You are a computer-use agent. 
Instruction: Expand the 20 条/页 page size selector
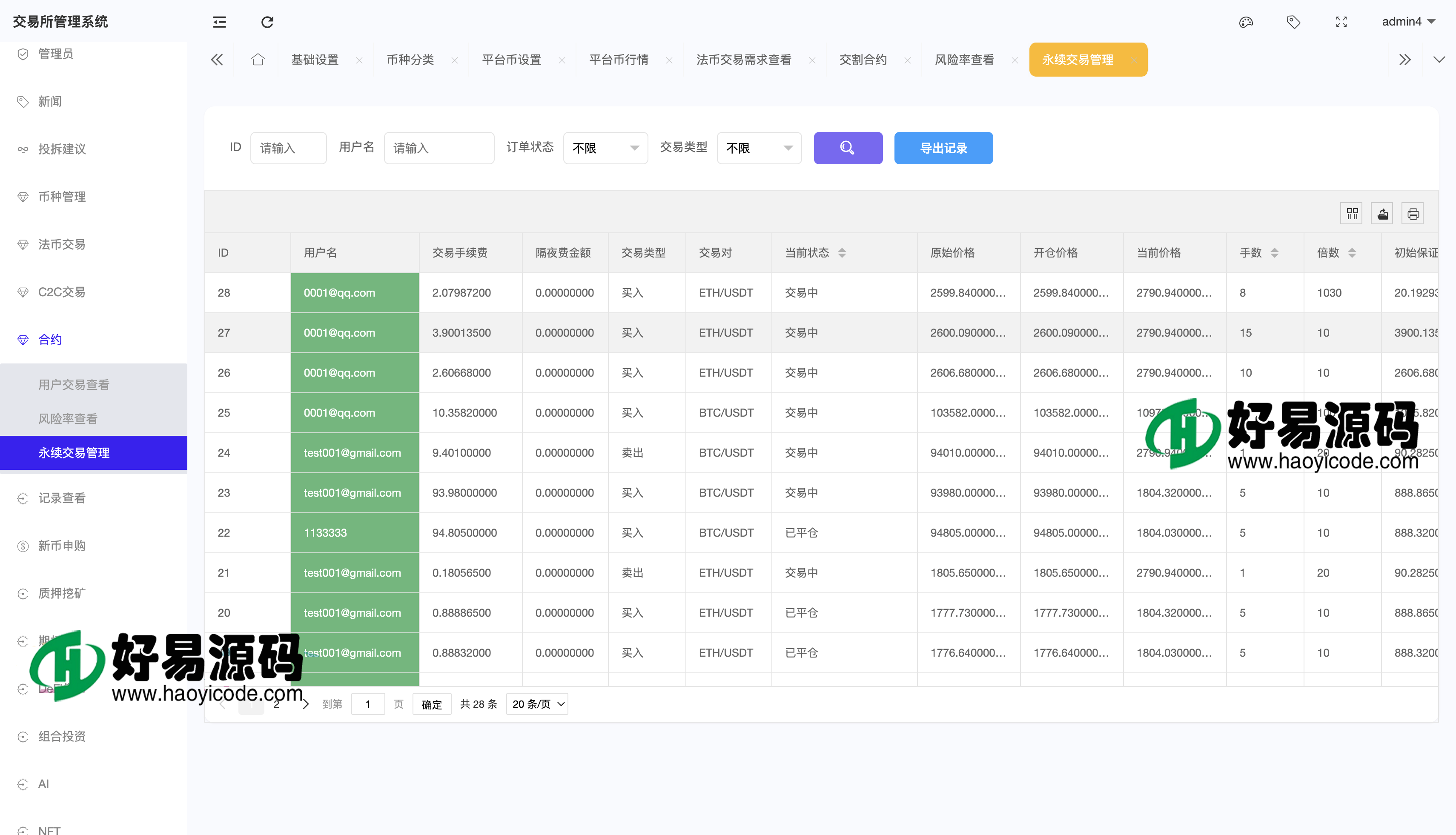point(538,703)
